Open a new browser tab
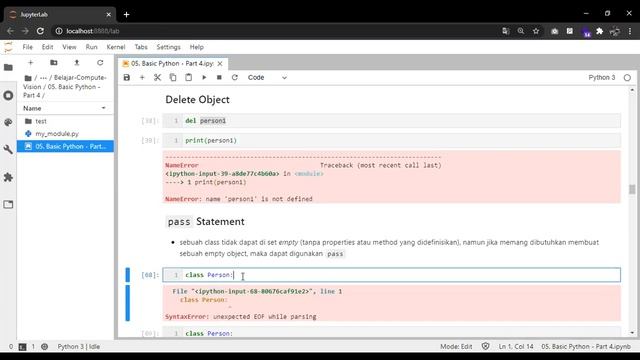Viewport: 640px width, 360px height. pos(127,15)
